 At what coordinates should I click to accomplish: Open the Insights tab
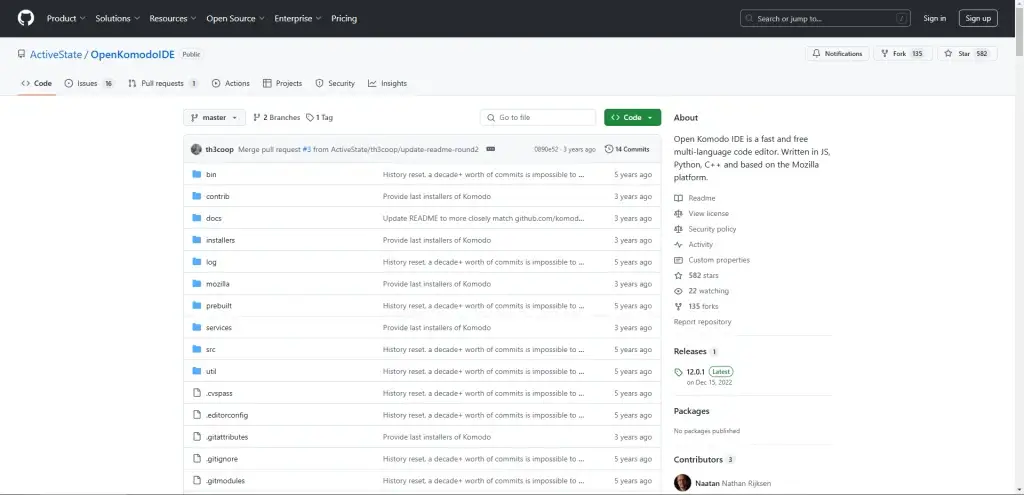pyautogui.click(x=387, y=83)
